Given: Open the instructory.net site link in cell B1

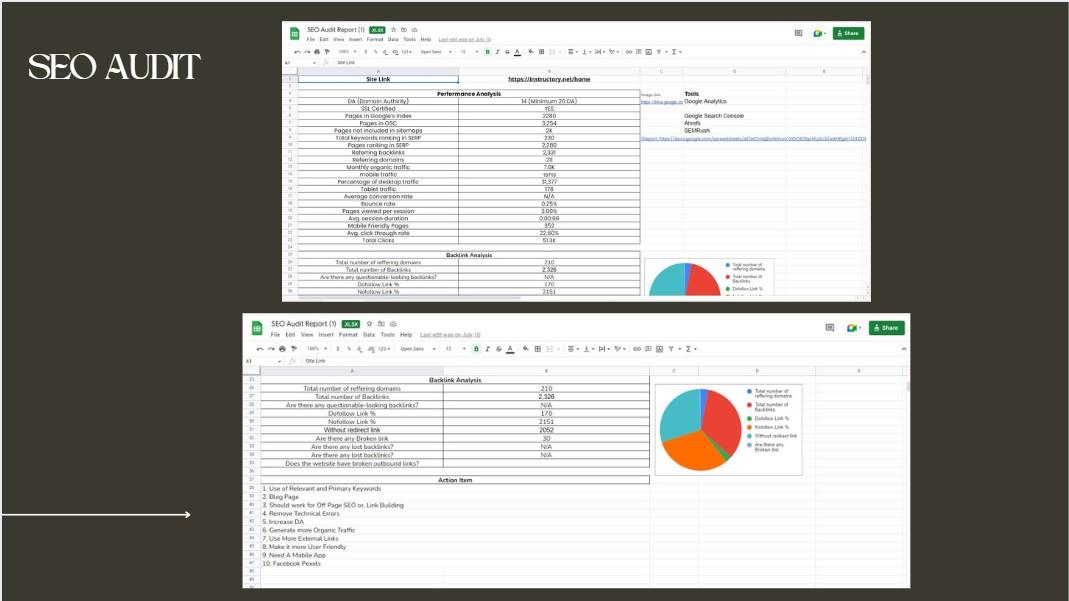Looking at the screenshot, I should (x=549, y=79).
